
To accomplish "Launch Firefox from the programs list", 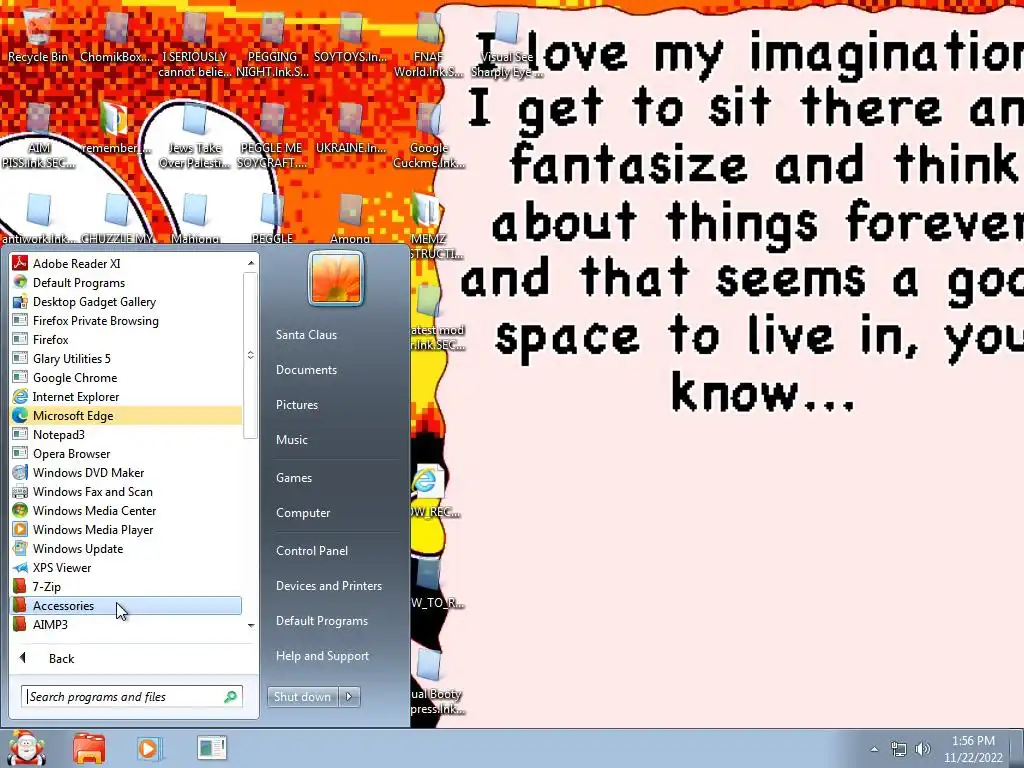I will [x=126, y=339].
